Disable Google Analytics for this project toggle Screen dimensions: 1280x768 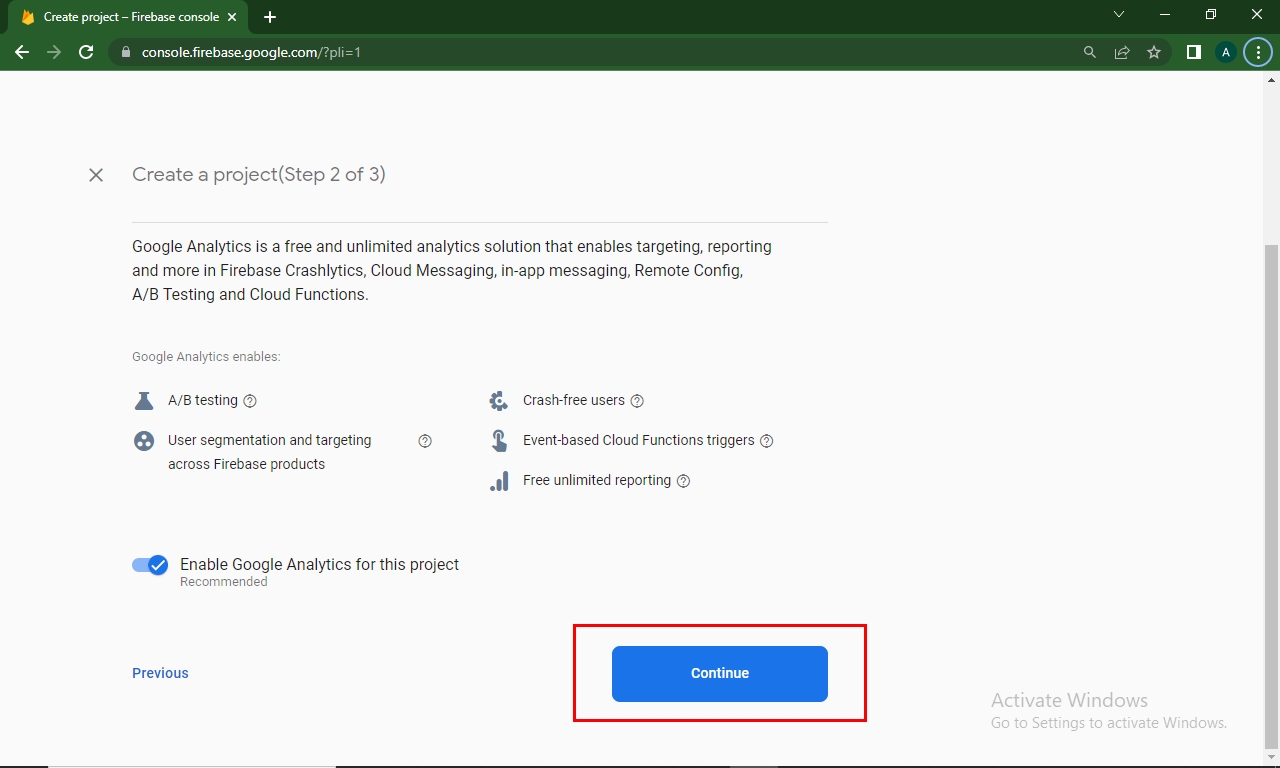[x=150, y=565]
